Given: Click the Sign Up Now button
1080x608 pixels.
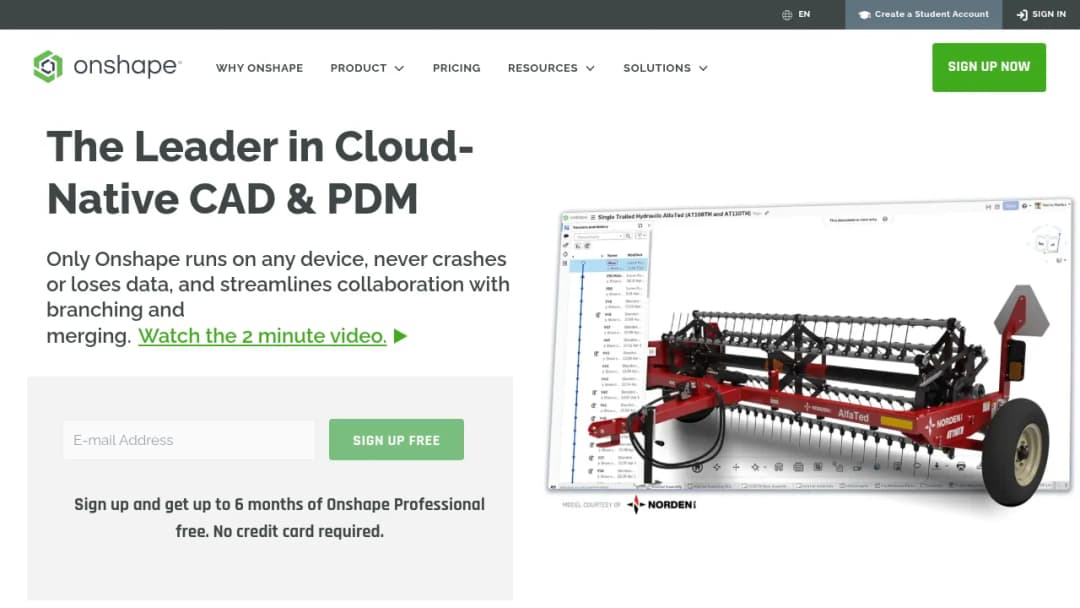Looking at the screenshot, I should point(989,67).
